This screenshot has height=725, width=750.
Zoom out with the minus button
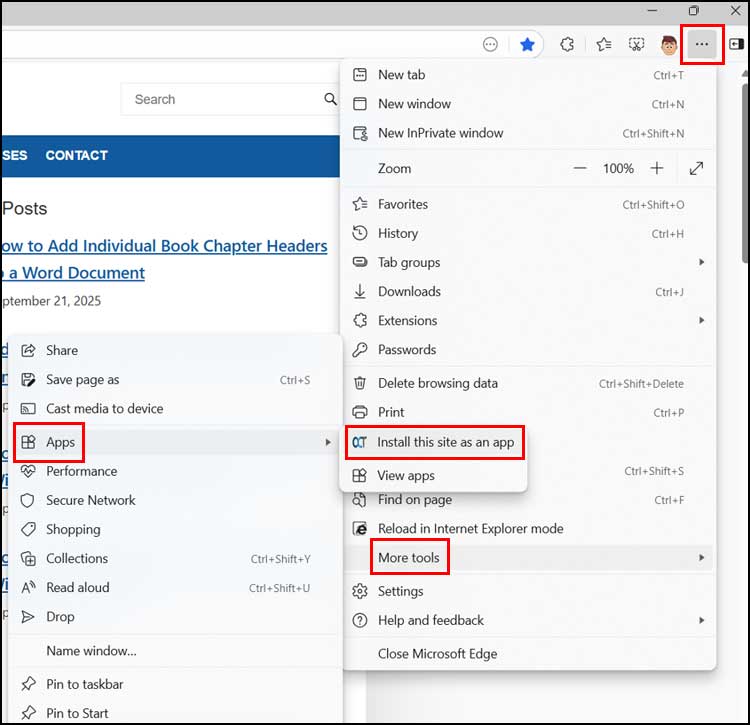[x=580, y=168]
